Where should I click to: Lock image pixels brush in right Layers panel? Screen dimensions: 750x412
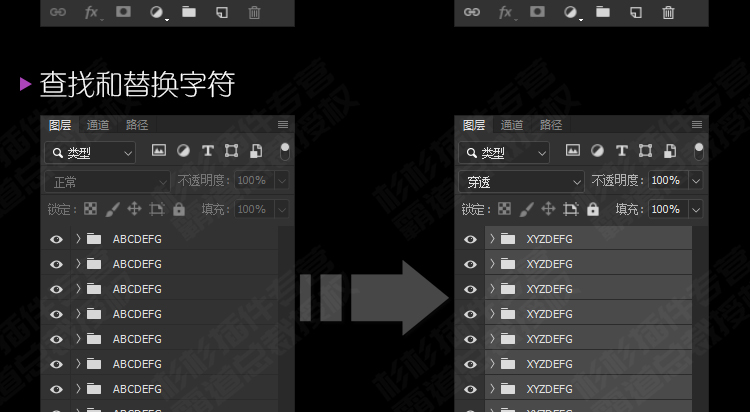(526, 209)
